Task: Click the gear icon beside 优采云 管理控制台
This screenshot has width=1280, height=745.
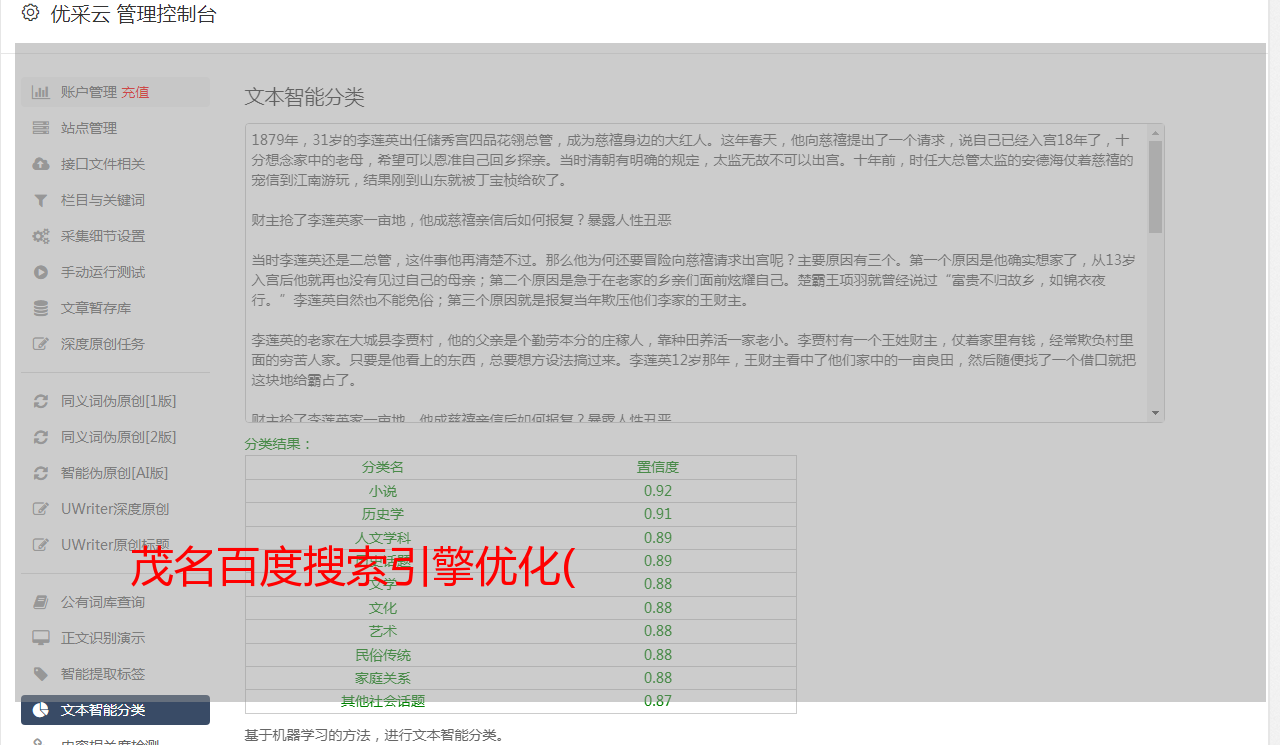Action: click(x=30, y=14)
